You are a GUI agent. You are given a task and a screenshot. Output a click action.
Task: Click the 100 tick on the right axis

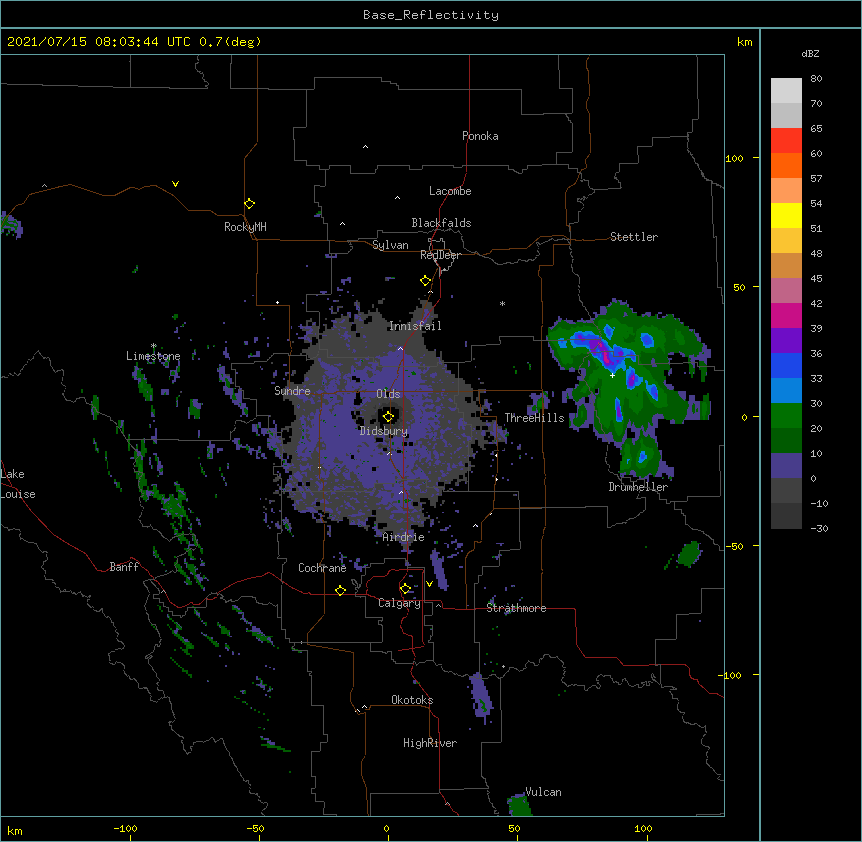click(x=734, y=159)
